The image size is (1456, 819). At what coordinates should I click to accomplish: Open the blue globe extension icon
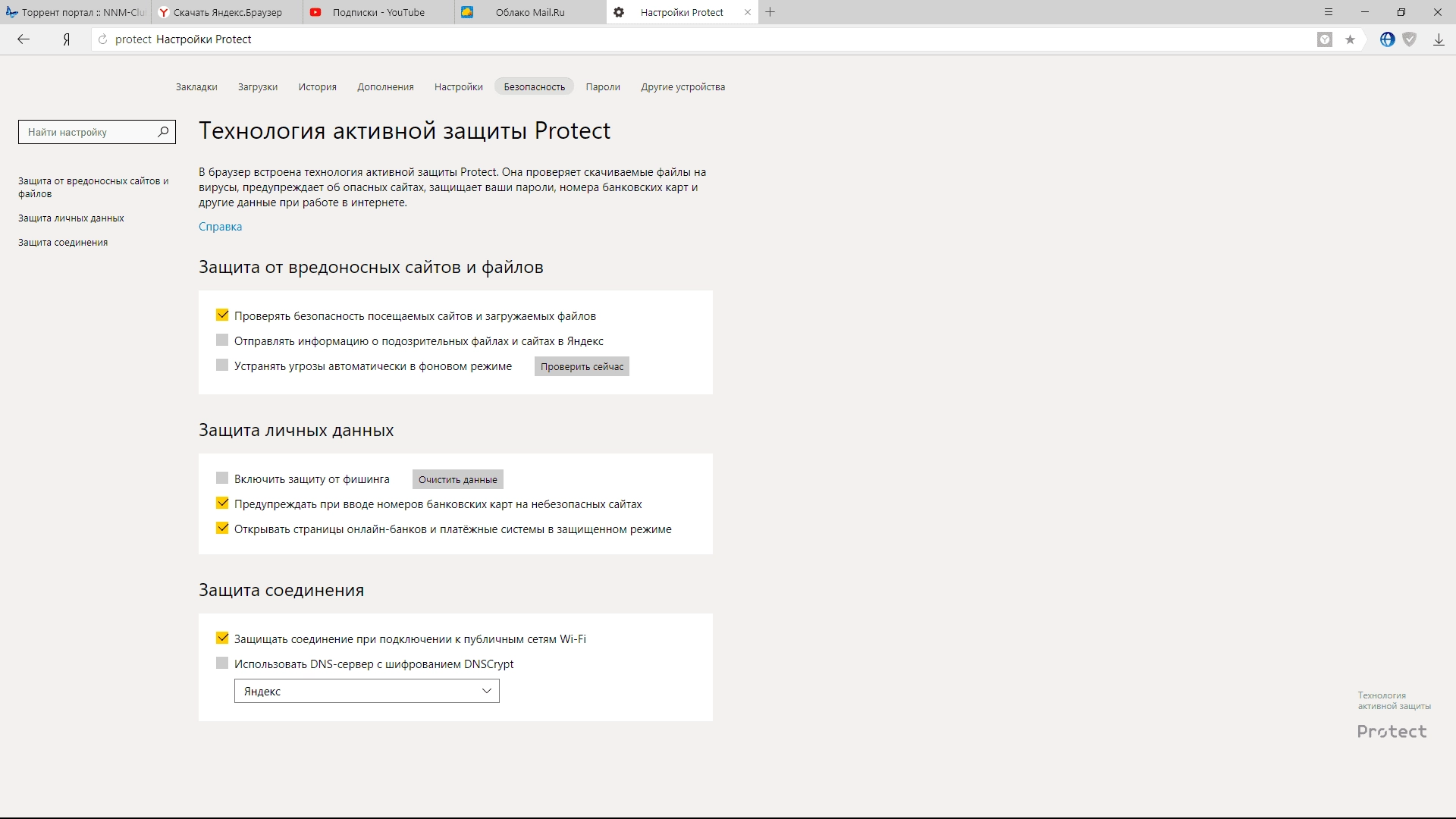point(1387,39)
